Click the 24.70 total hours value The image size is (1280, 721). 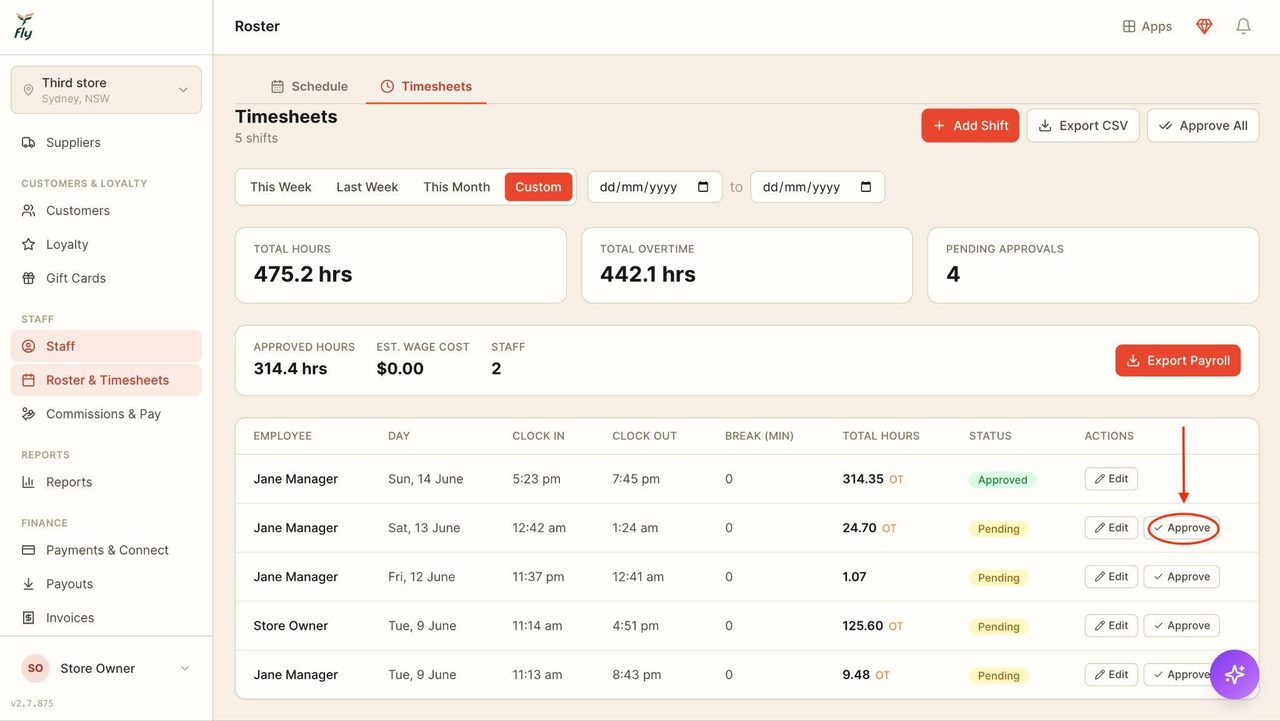(x=860, y=528)
